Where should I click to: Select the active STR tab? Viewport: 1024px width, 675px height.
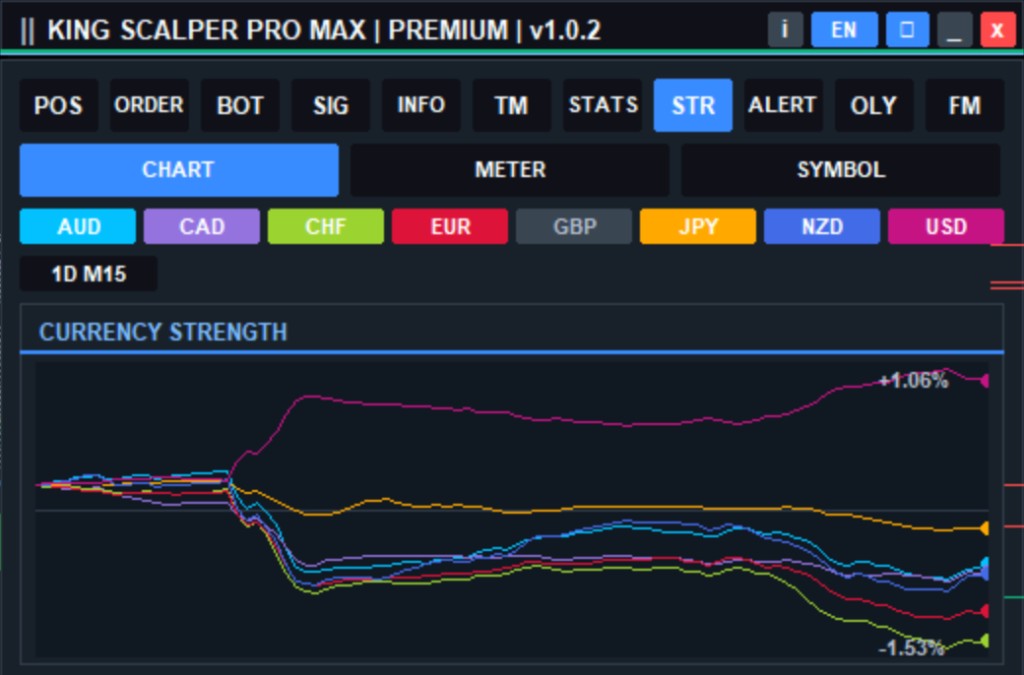[x=693, y=105]
